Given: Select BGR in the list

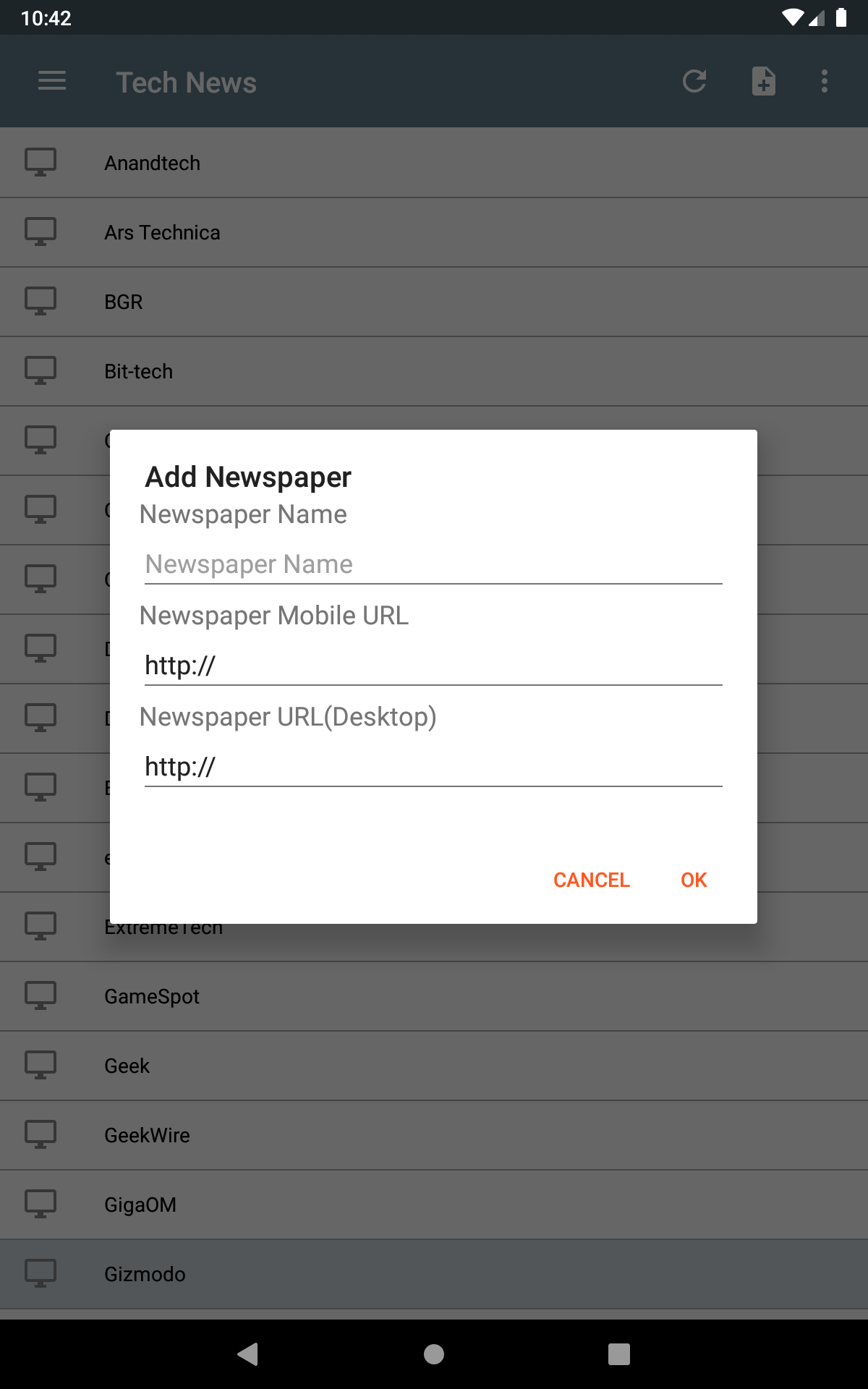Looking at the screenshot, I should pos(434,302).
